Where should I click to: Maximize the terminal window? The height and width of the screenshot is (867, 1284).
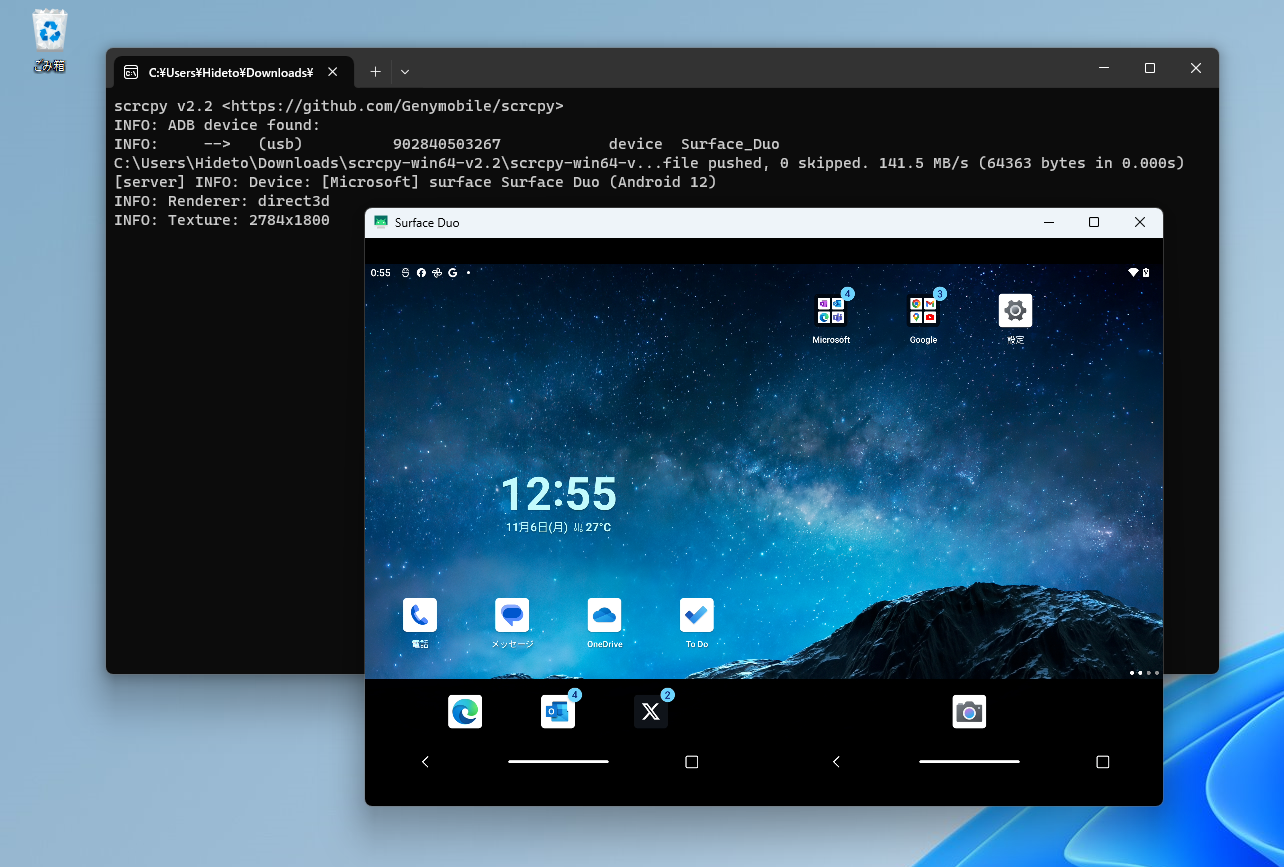1150,68
